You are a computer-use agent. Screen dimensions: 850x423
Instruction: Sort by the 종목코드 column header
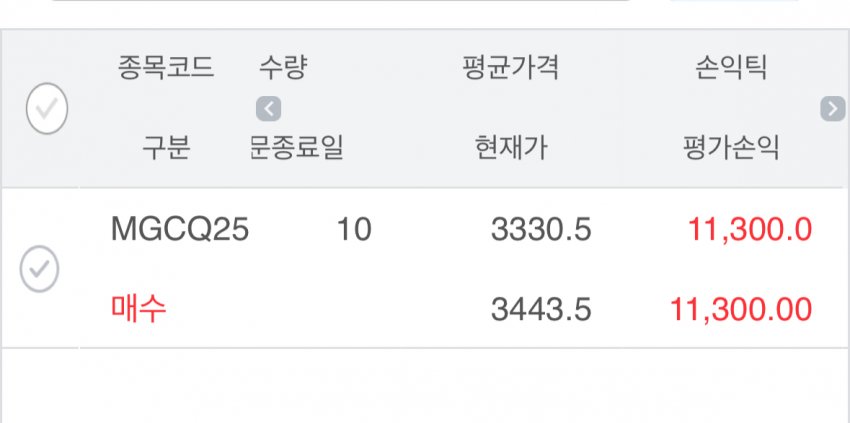pos(166,68)
